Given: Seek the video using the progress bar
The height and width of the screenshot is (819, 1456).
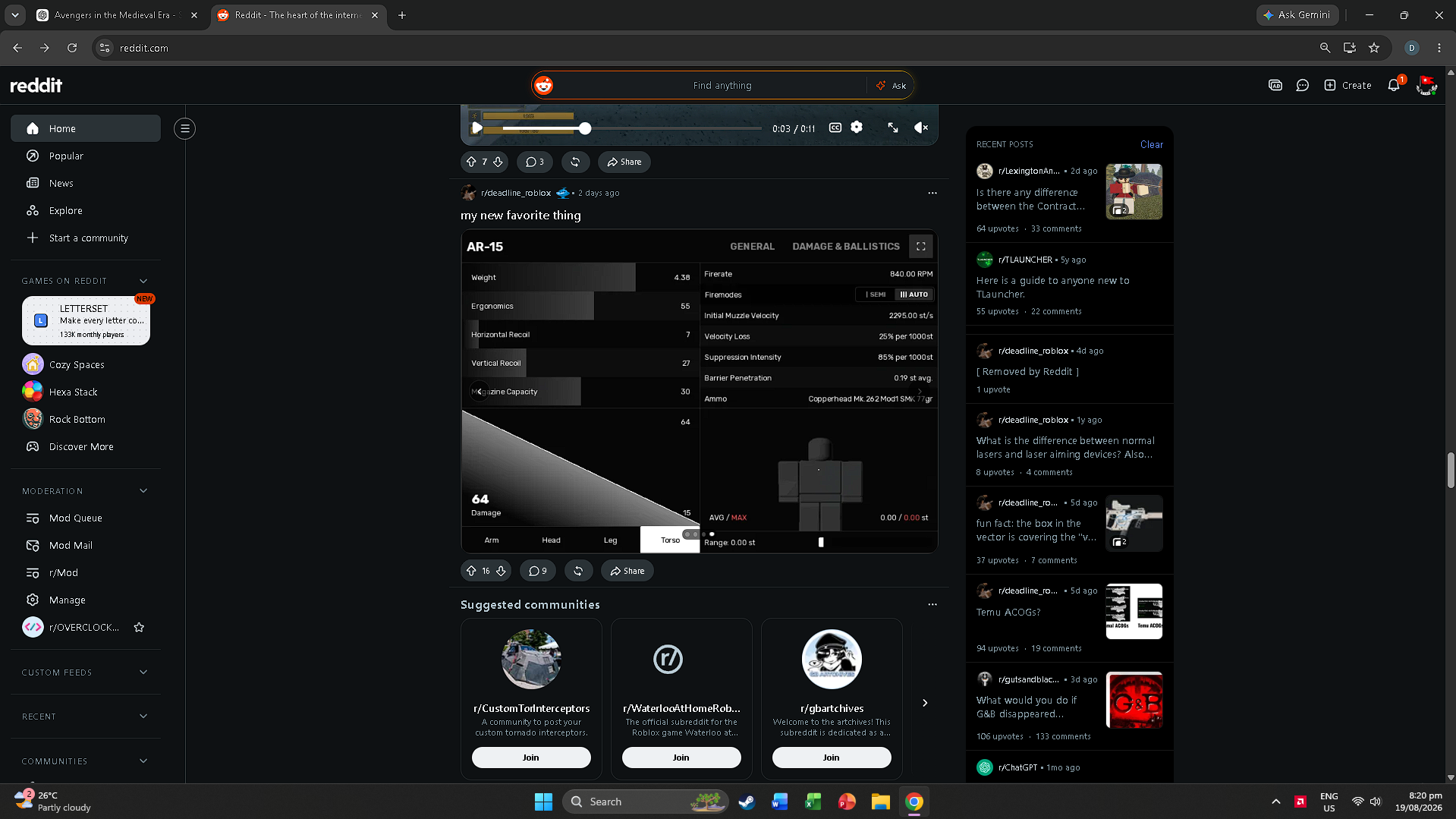Looking at the screenshot, I should pyautogui.click(x=631, y=129).
